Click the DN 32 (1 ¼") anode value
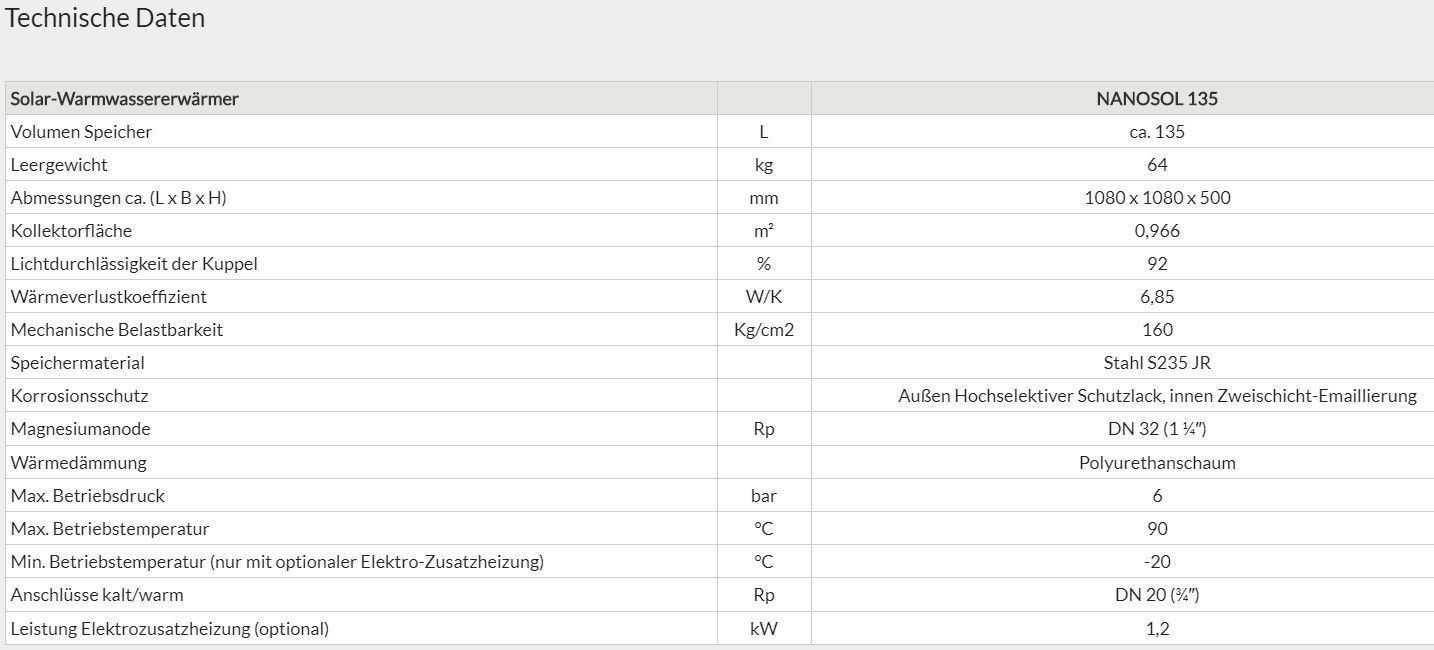The image size is (1434, 650). click(1157, 429)
